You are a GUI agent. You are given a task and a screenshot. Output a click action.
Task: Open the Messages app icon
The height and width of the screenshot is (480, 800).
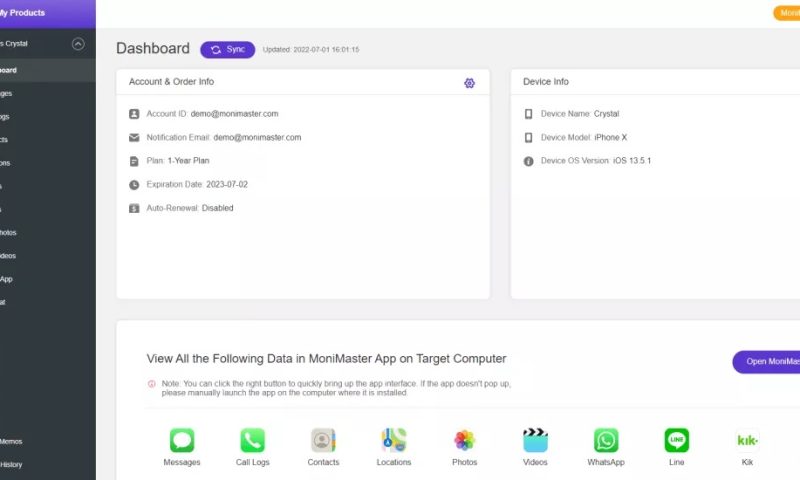(x=182, y=440)
